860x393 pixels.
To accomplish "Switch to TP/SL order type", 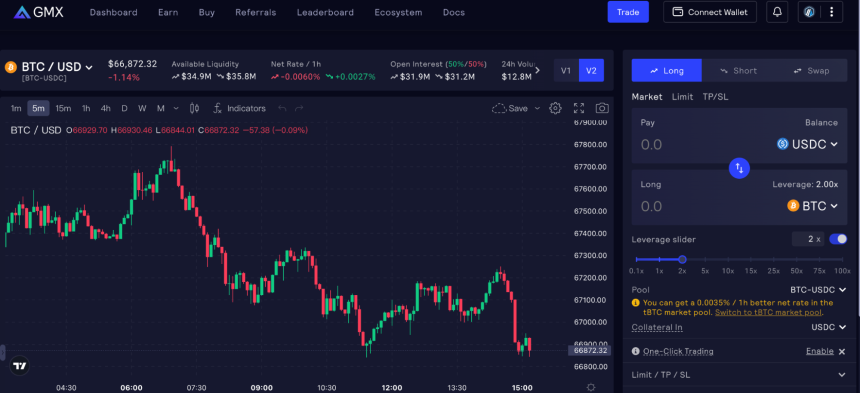I will click(x=715, y=97).
